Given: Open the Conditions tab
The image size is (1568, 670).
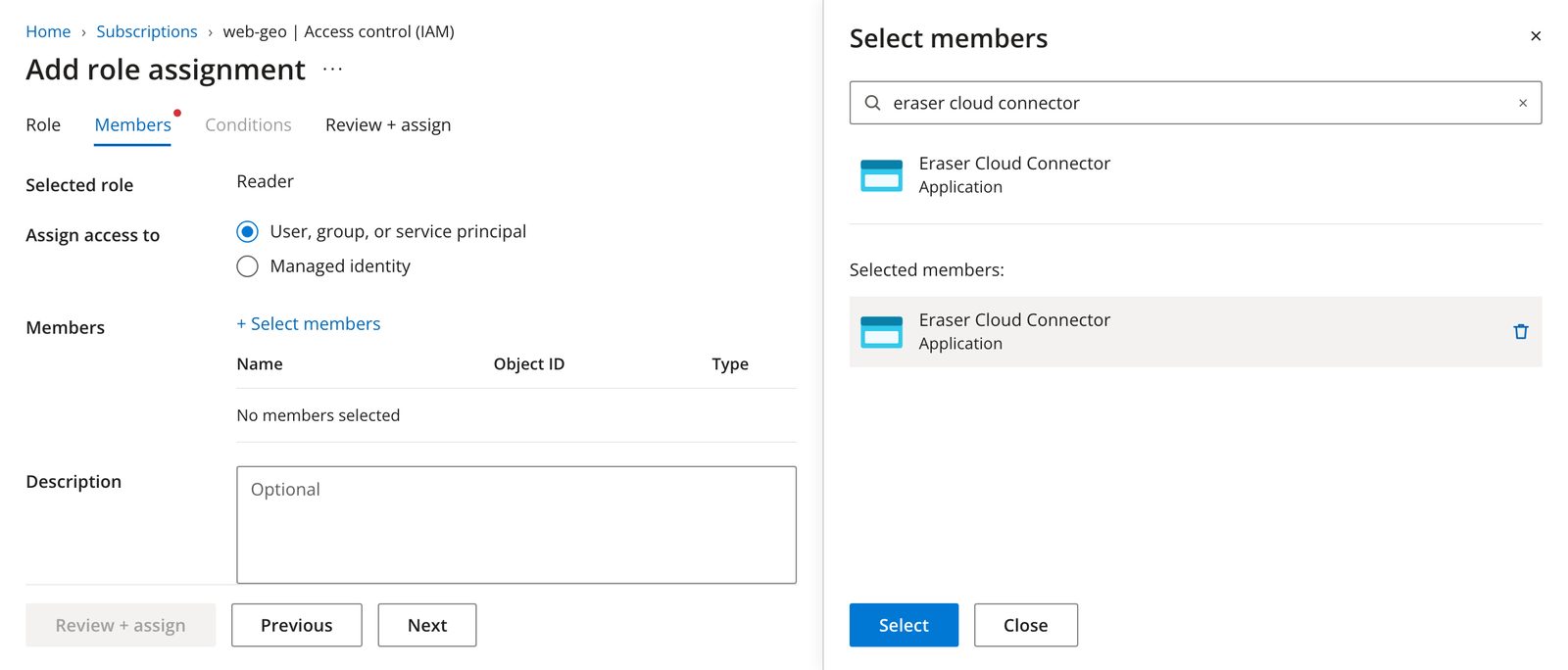Looking at the screenshot, I should pyautogui.click(x=248, y=125).
